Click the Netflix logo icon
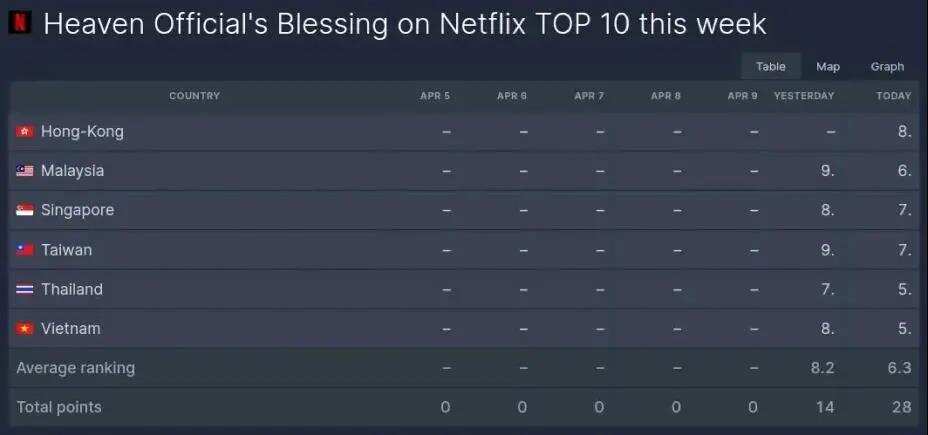928x435 pixels. (20, 22)
